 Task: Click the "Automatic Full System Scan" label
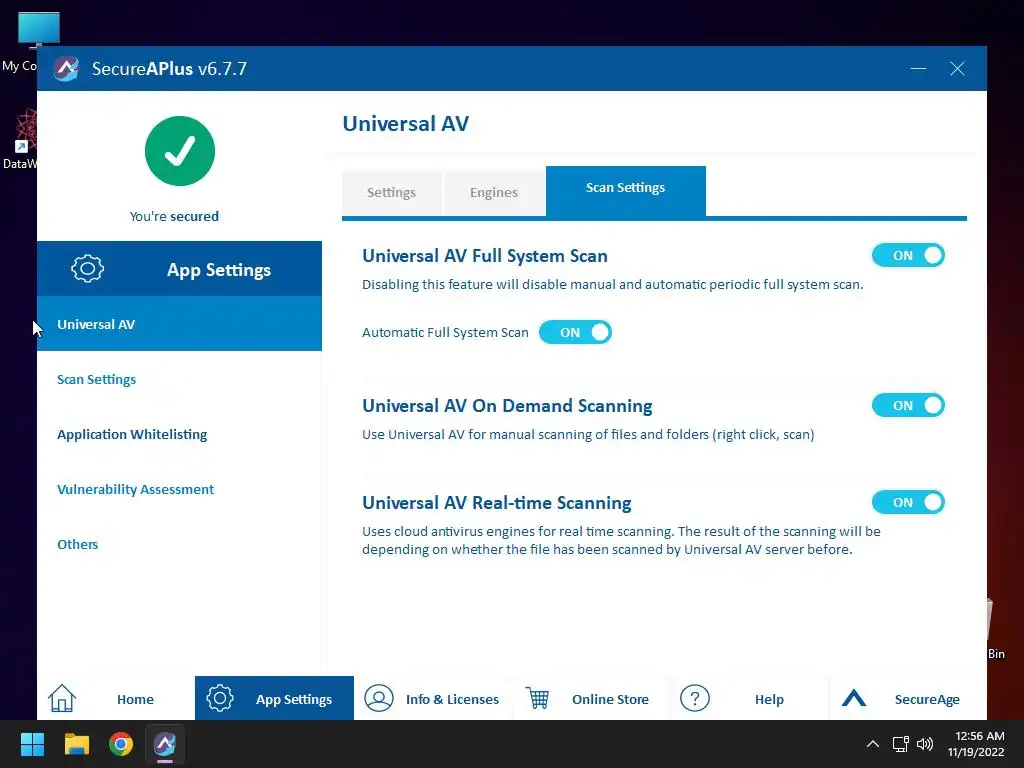coord(445,332)
